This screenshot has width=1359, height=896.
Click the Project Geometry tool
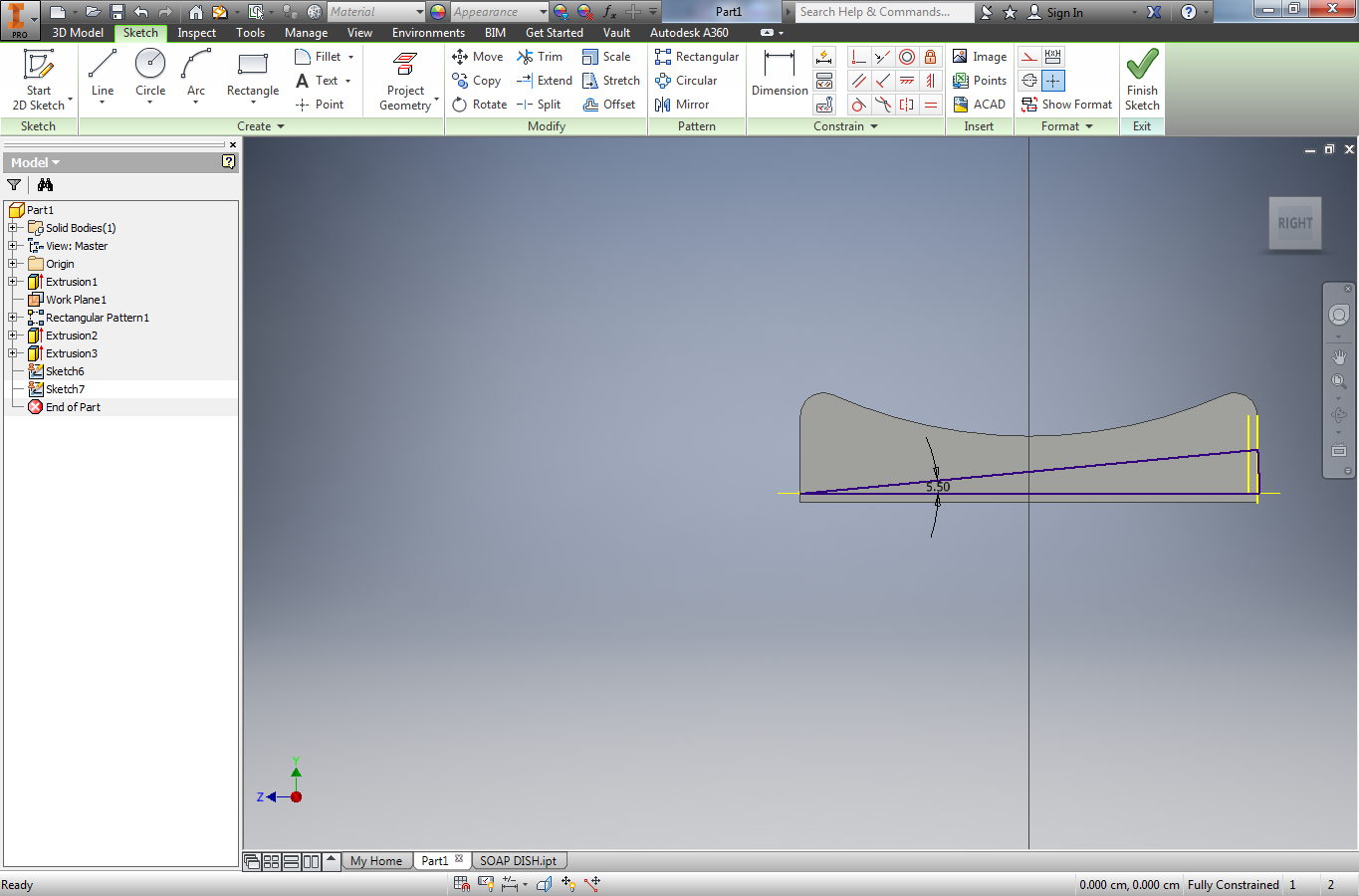click(405, 80)
